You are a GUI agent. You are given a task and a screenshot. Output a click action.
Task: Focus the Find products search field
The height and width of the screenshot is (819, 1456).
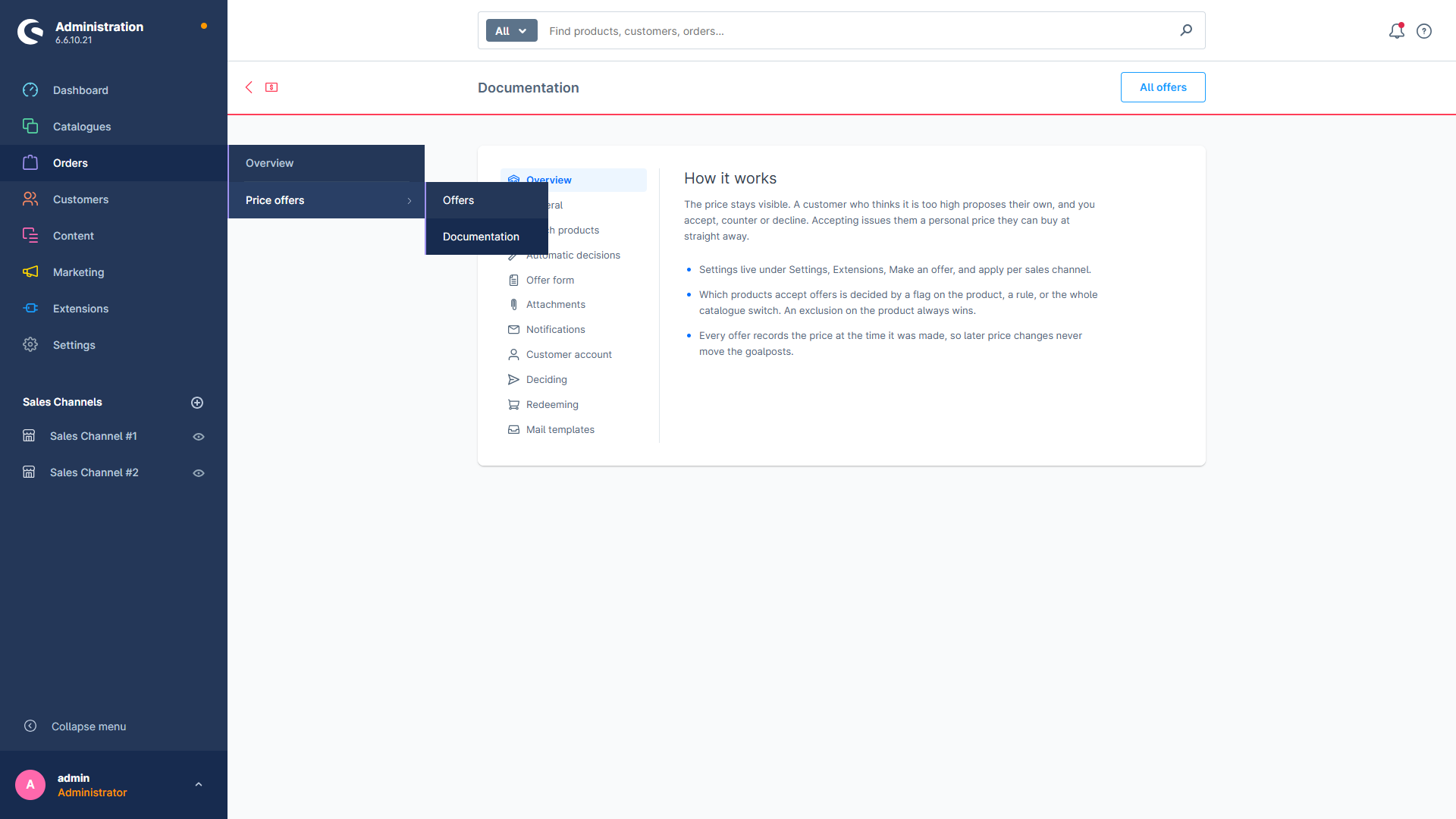(857, 31)
